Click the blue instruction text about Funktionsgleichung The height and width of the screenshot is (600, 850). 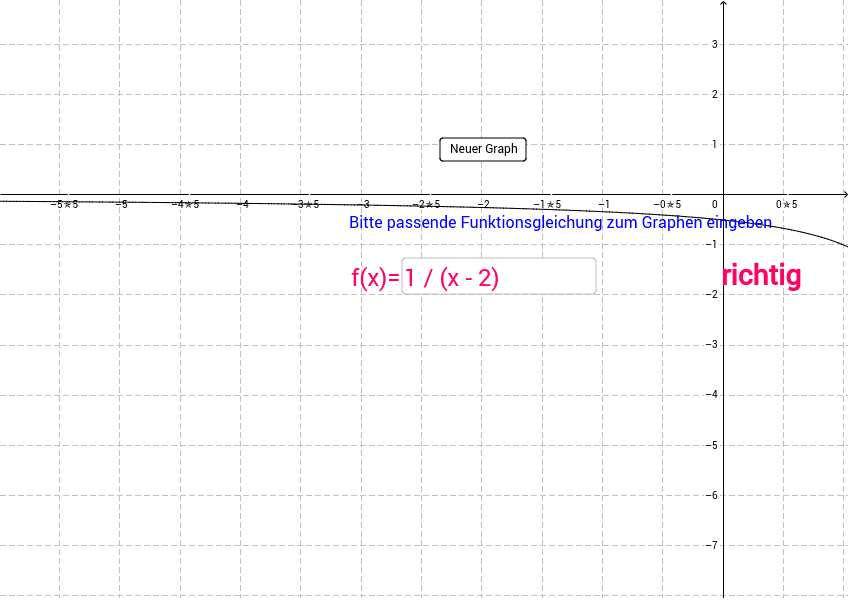pos(560,222)
